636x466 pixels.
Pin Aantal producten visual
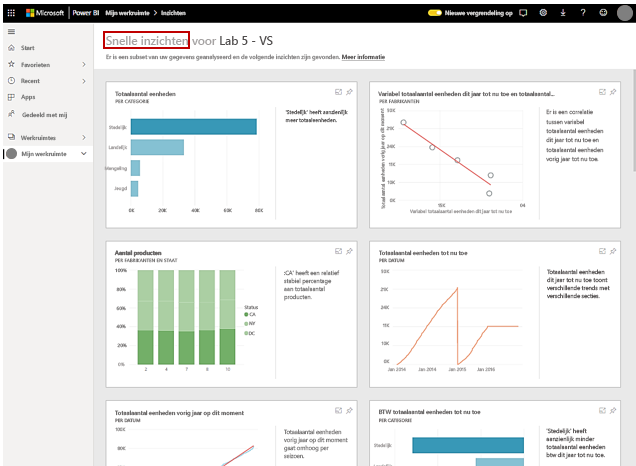[x=349, y=251]
